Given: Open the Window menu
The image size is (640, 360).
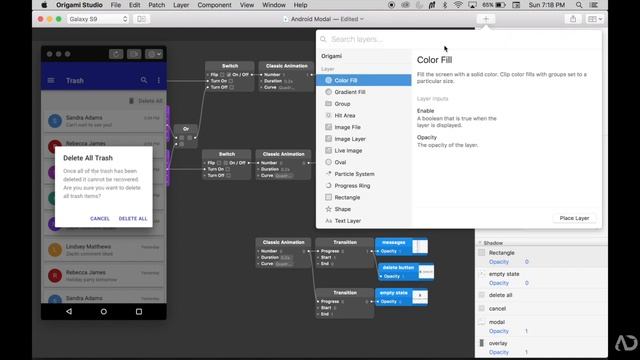Looking at the screenshot, I should [273, 5].
